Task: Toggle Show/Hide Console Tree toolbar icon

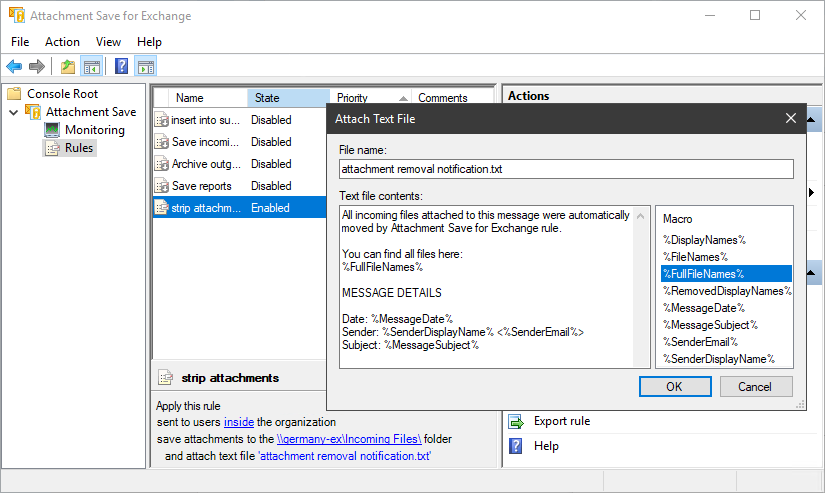Action: tap(92, 67)
